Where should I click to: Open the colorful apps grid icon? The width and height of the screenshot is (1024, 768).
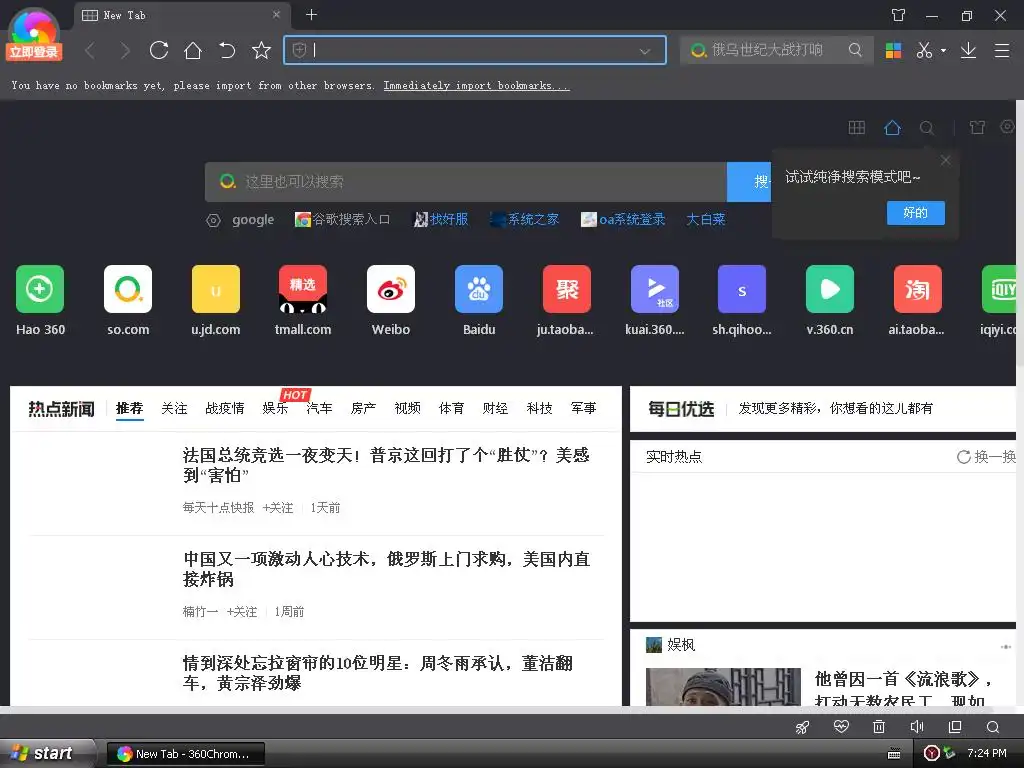(893, 50)
